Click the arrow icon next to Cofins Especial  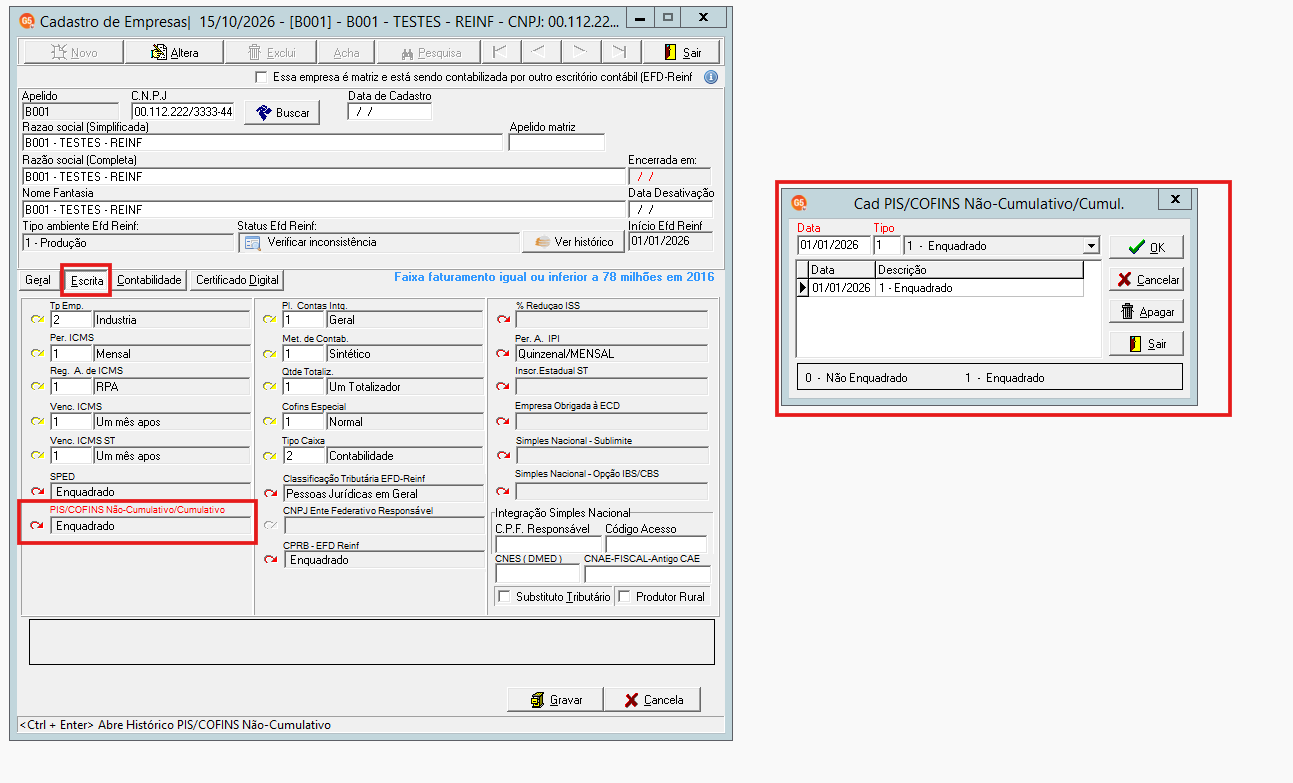point(270,422)
